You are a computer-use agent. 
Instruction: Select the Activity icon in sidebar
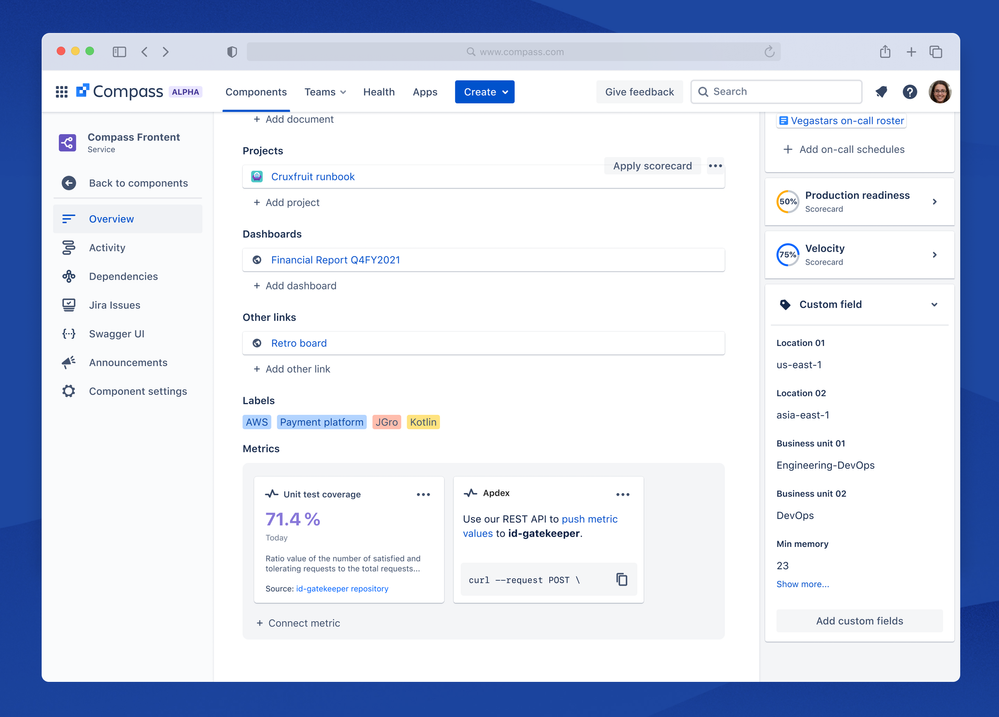coord(69,247)
